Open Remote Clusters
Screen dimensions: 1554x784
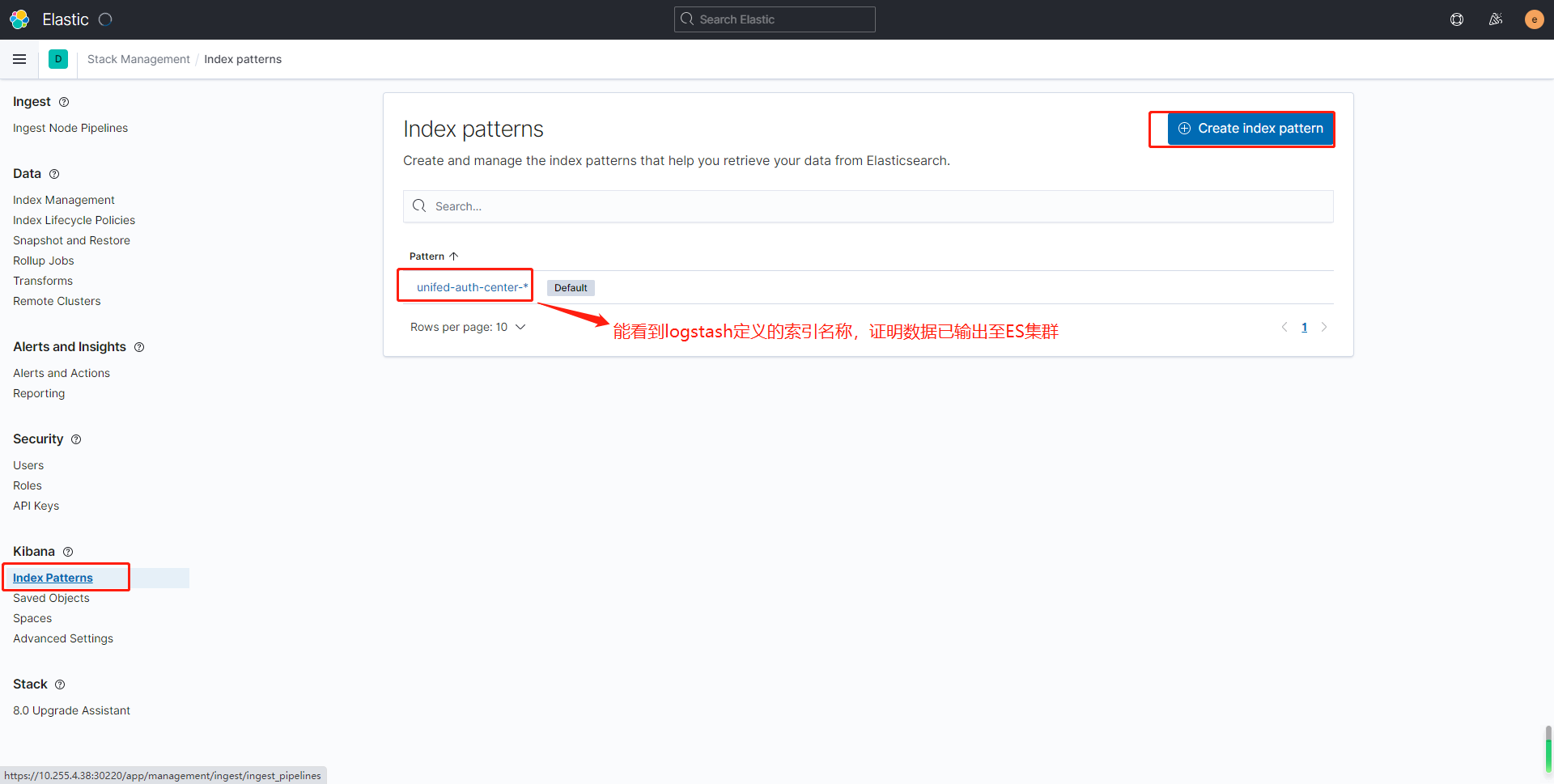coord(57,301)
